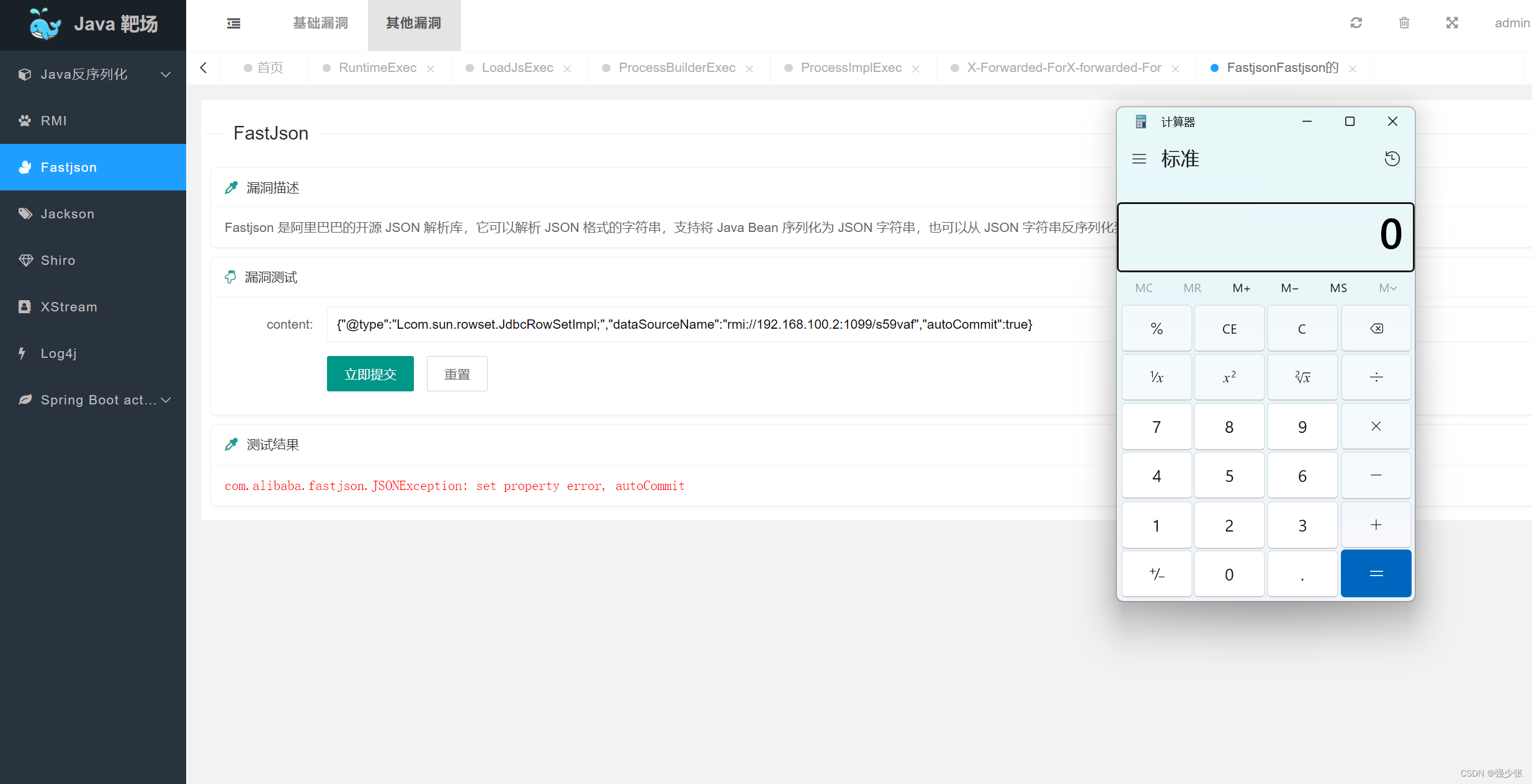Click calculator square root key
The image size is (1532, 784).
(x=1302, y=377)
